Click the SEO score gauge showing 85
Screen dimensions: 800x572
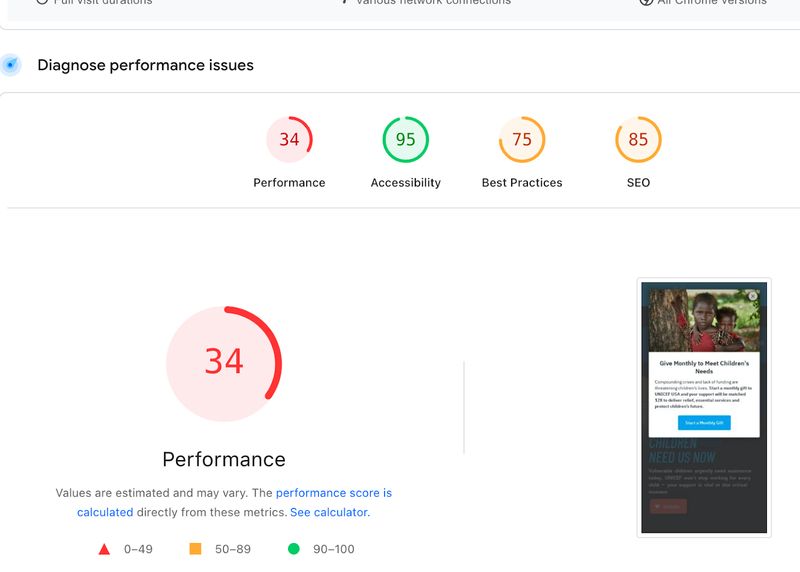[x=638, y=139]
